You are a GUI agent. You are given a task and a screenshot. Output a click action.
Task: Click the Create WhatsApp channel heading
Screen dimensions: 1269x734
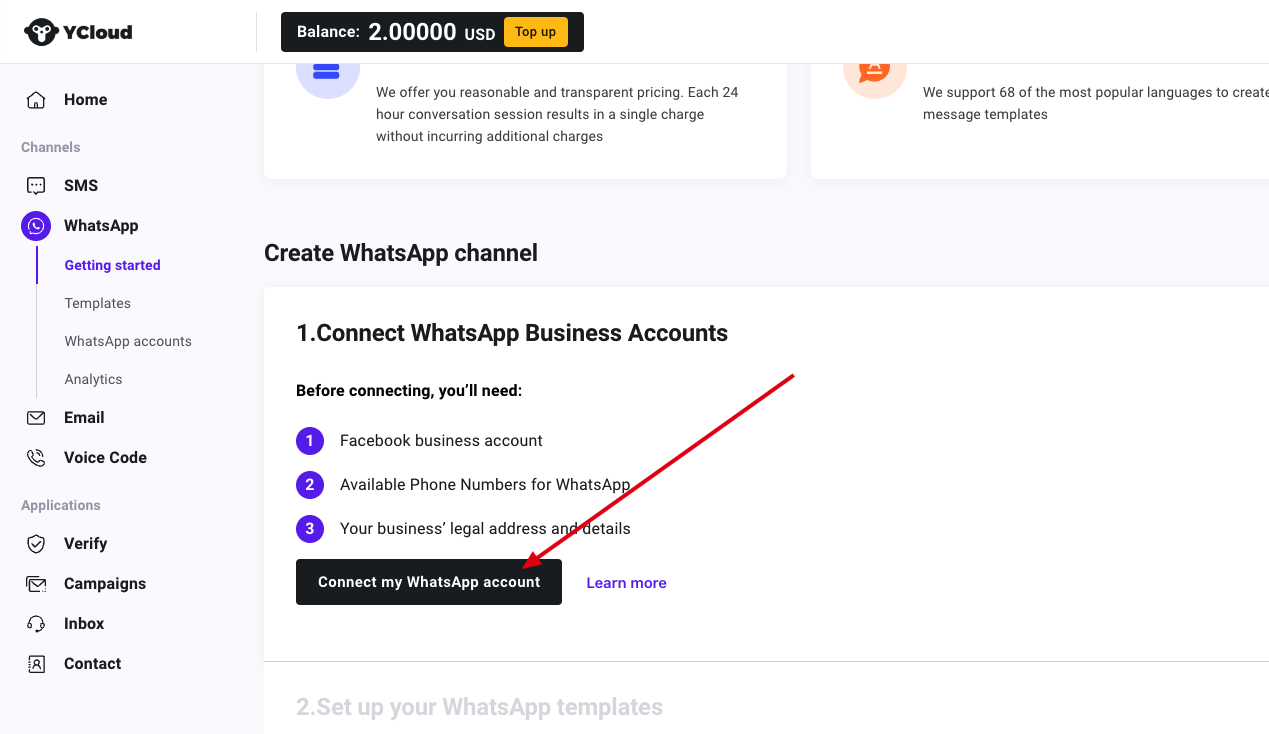point(401,253)
